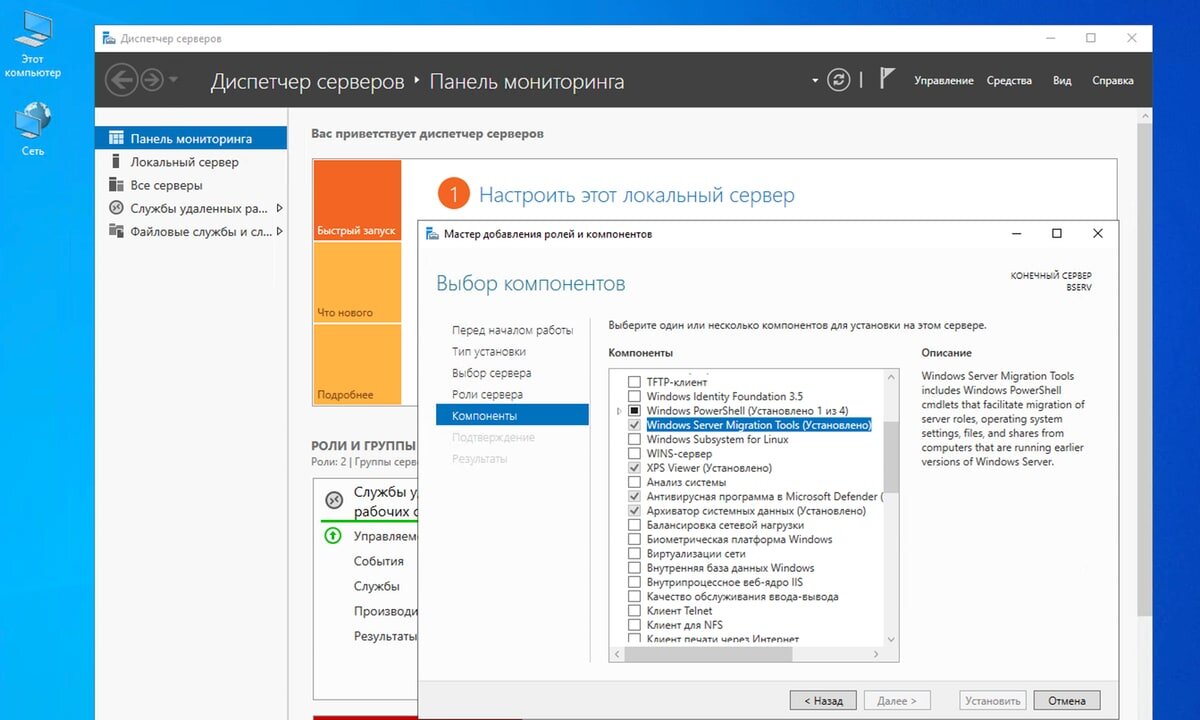Enable the Клиент Telnet checkbox

[x=637, y=610]
